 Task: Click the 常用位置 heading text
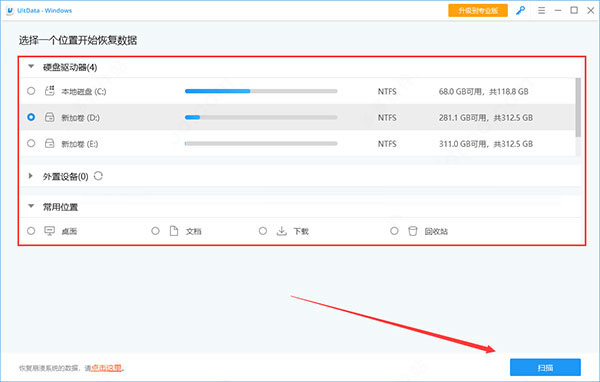click(x=60, y=207)
